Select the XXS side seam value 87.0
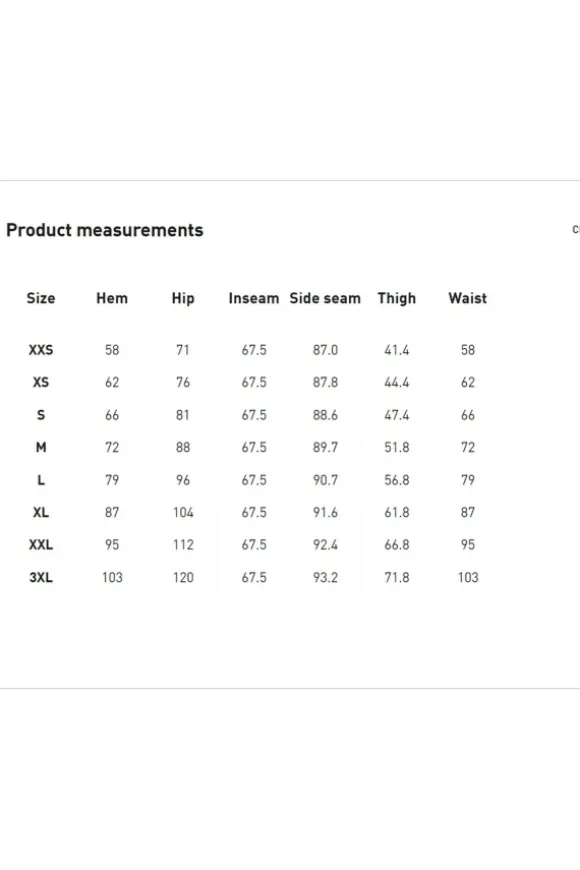 325,350
